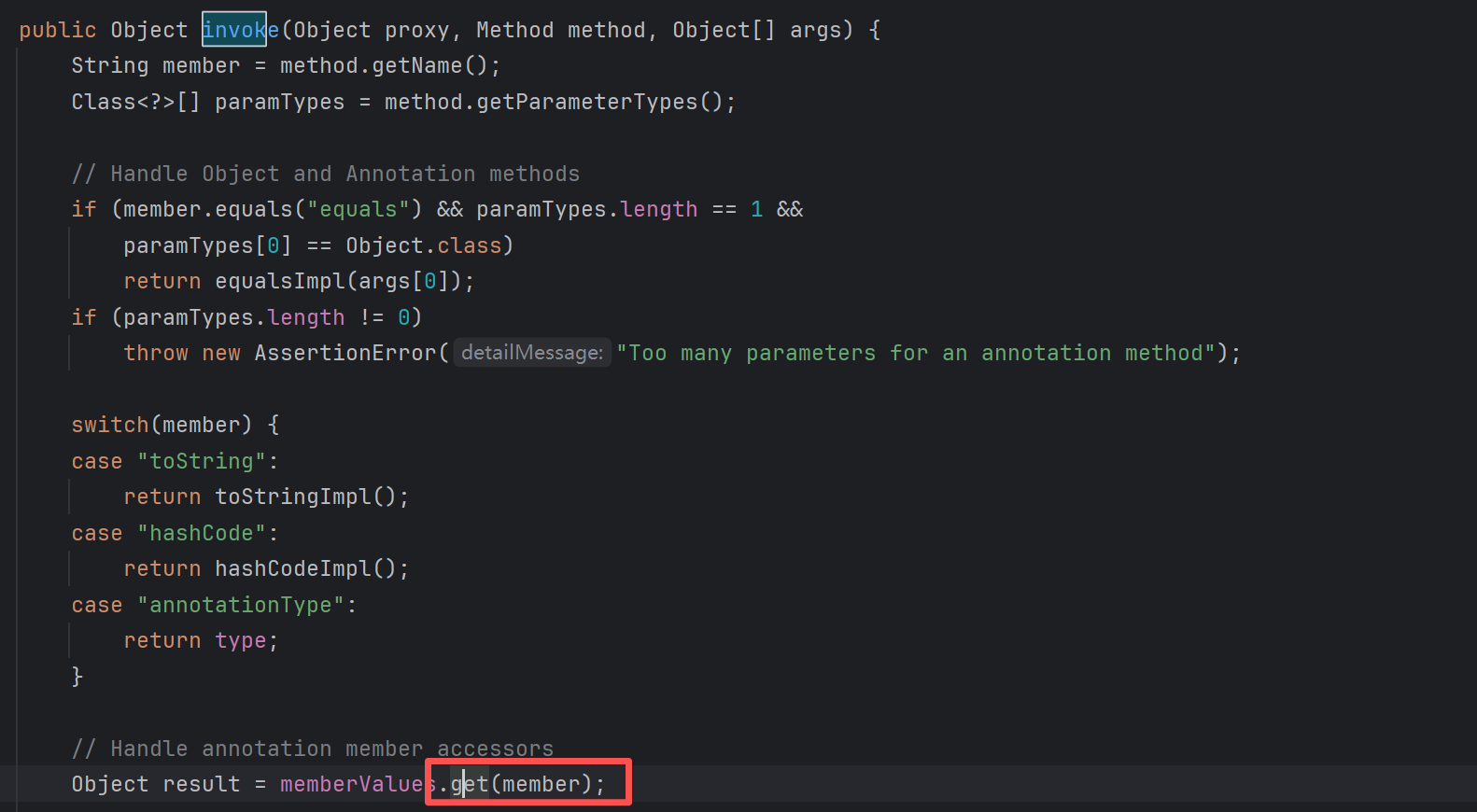
Task: Click the get(member) call on memberValues
Action: point(521,784)
